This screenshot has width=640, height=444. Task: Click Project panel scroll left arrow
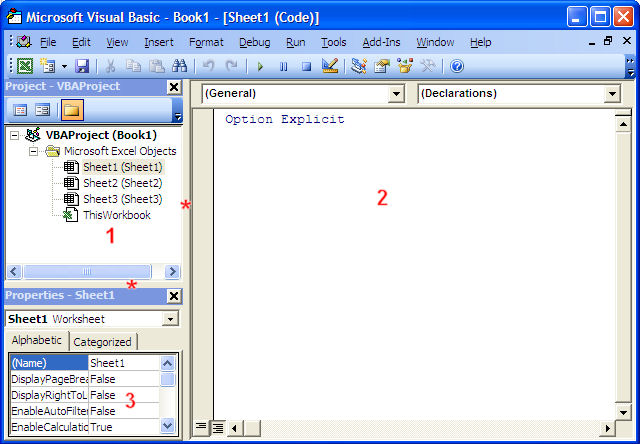coord(14,271)
